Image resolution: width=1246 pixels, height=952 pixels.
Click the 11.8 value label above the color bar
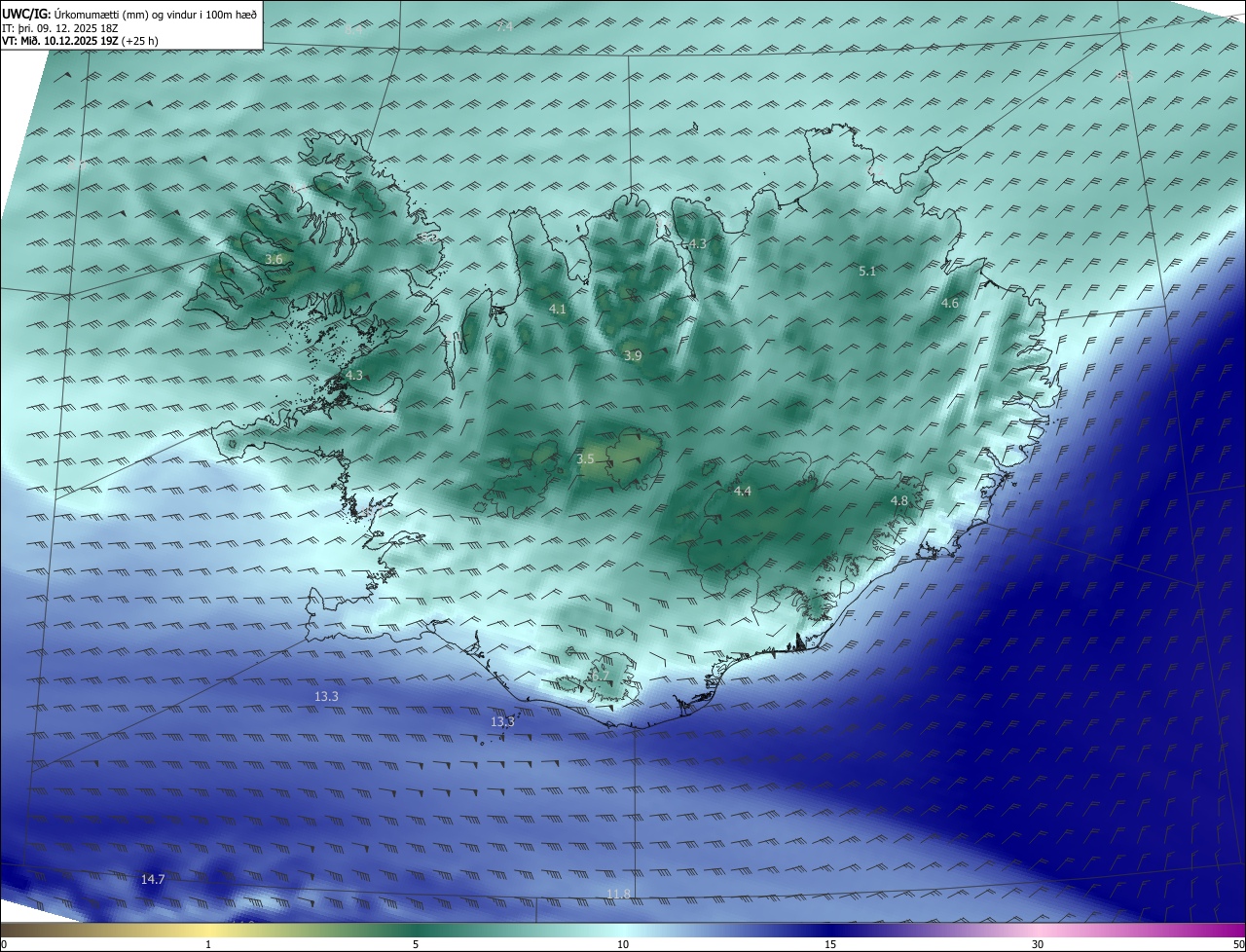coord(618,894)
